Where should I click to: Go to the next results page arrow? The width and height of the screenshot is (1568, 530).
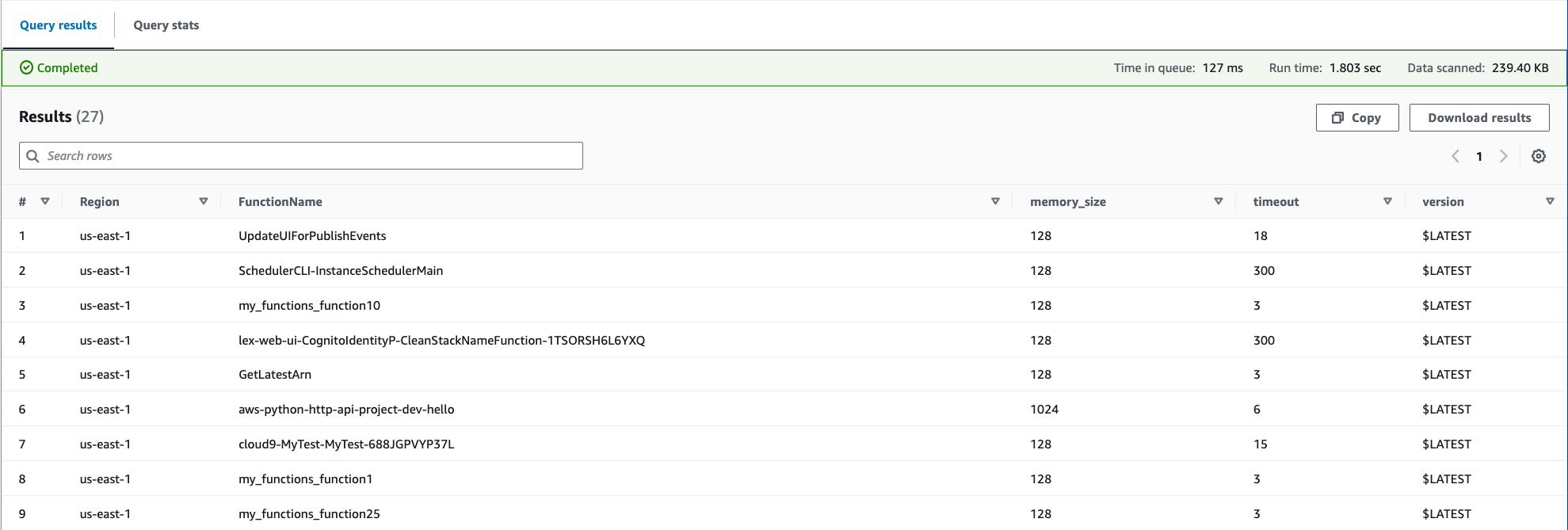(1503, 156)
